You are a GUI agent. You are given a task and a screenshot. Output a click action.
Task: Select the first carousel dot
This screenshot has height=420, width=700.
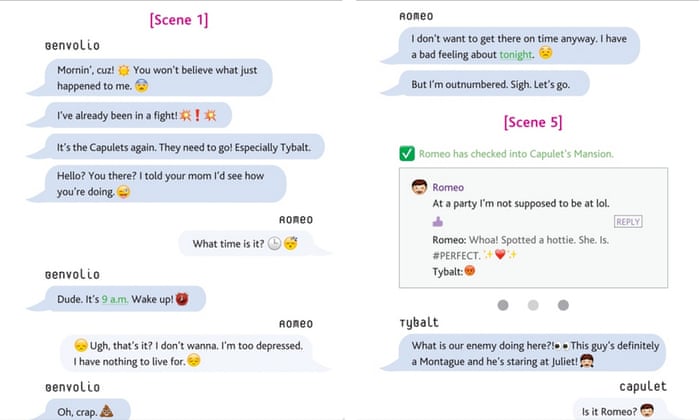pyautogui.click(x=502, y=305)
